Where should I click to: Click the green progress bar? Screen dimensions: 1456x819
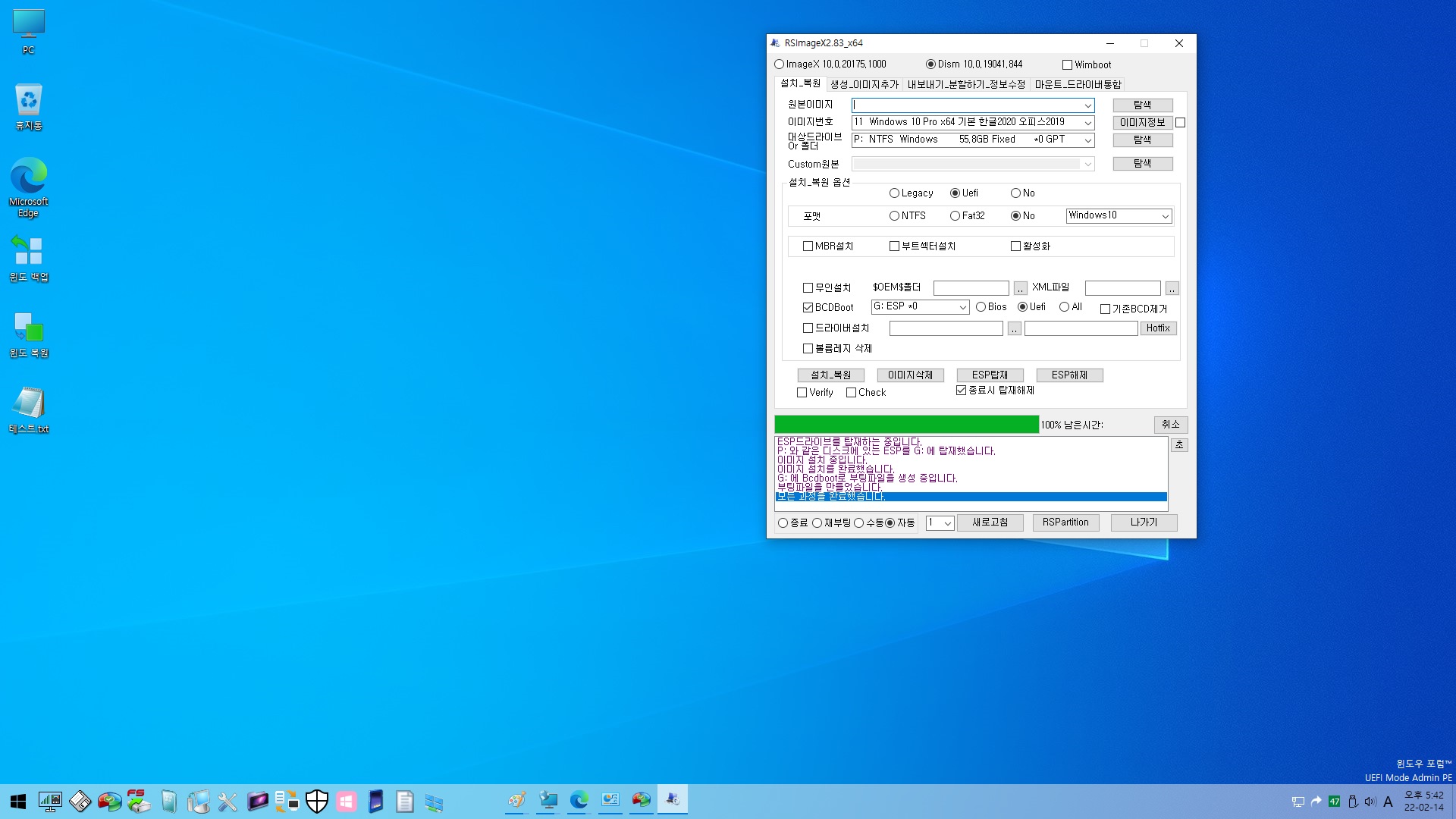(x=906, y=425)
